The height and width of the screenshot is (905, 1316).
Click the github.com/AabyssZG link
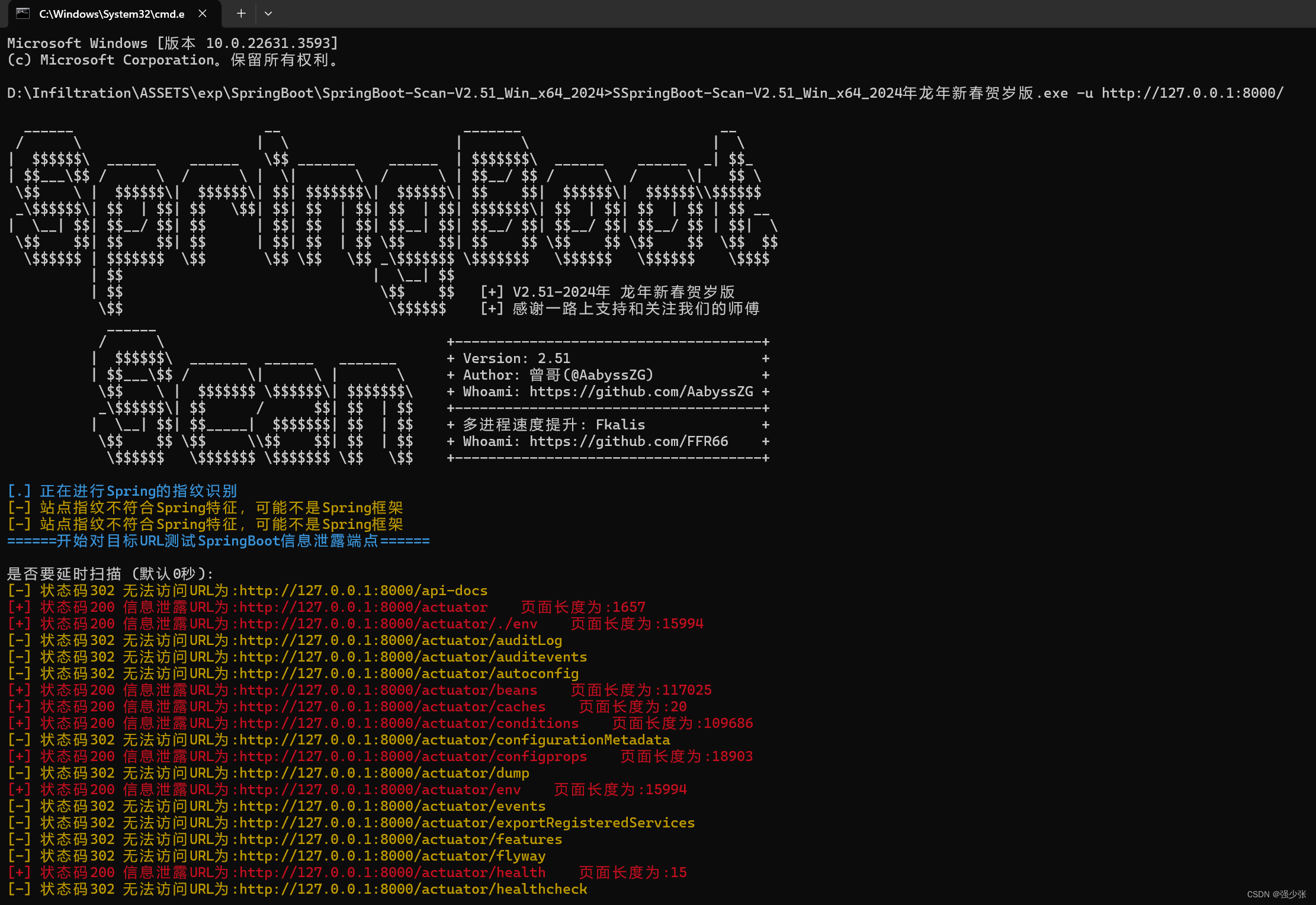tap(641, 391)
